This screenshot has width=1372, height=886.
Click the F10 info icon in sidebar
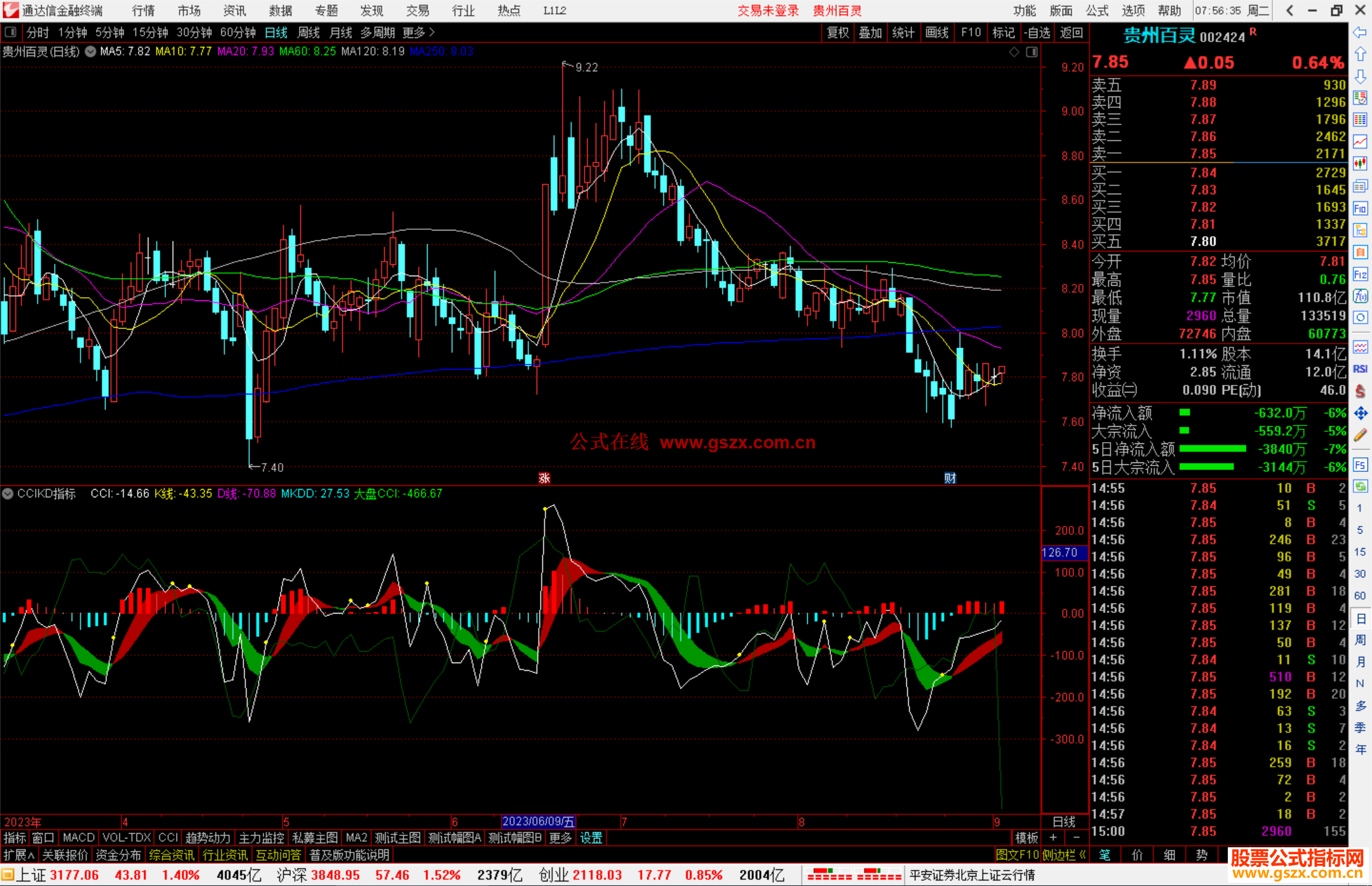1360,208
